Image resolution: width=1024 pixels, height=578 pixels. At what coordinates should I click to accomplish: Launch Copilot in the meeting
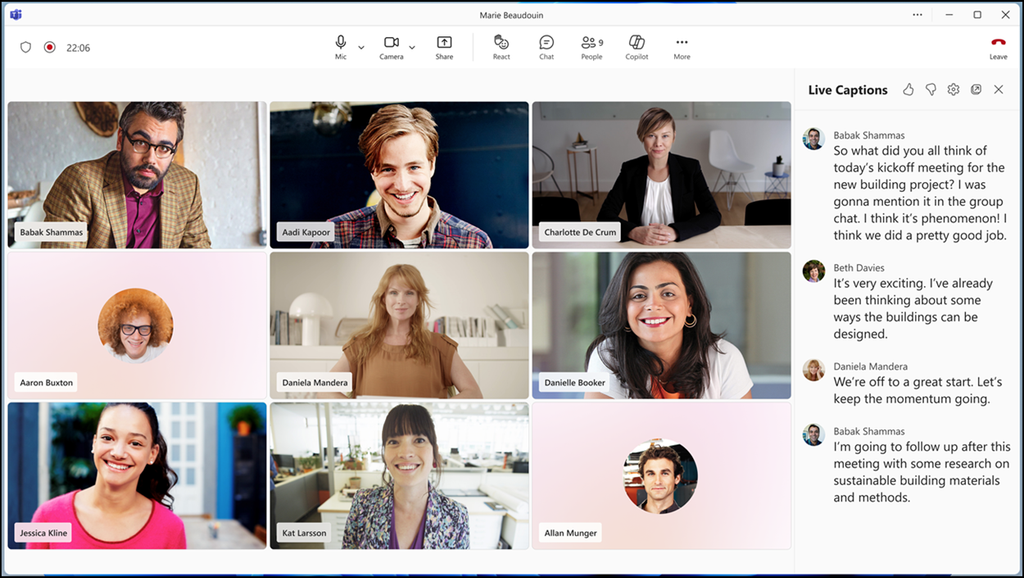click(x=637, y=47)
